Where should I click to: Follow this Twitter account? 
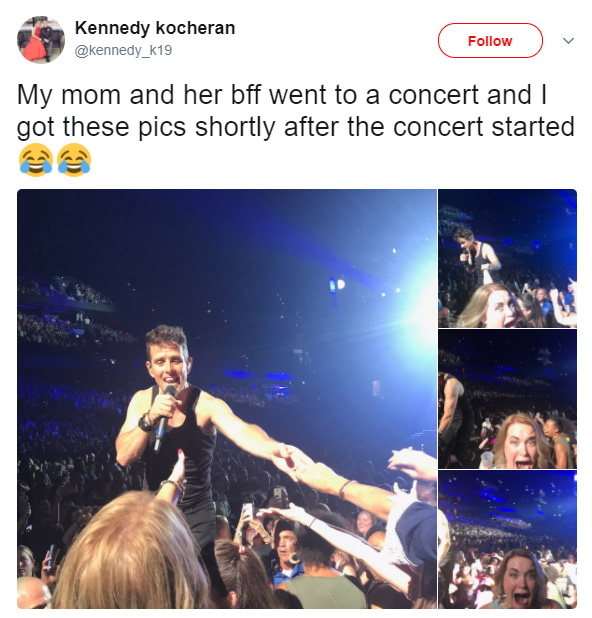click(x=490, y=41)
